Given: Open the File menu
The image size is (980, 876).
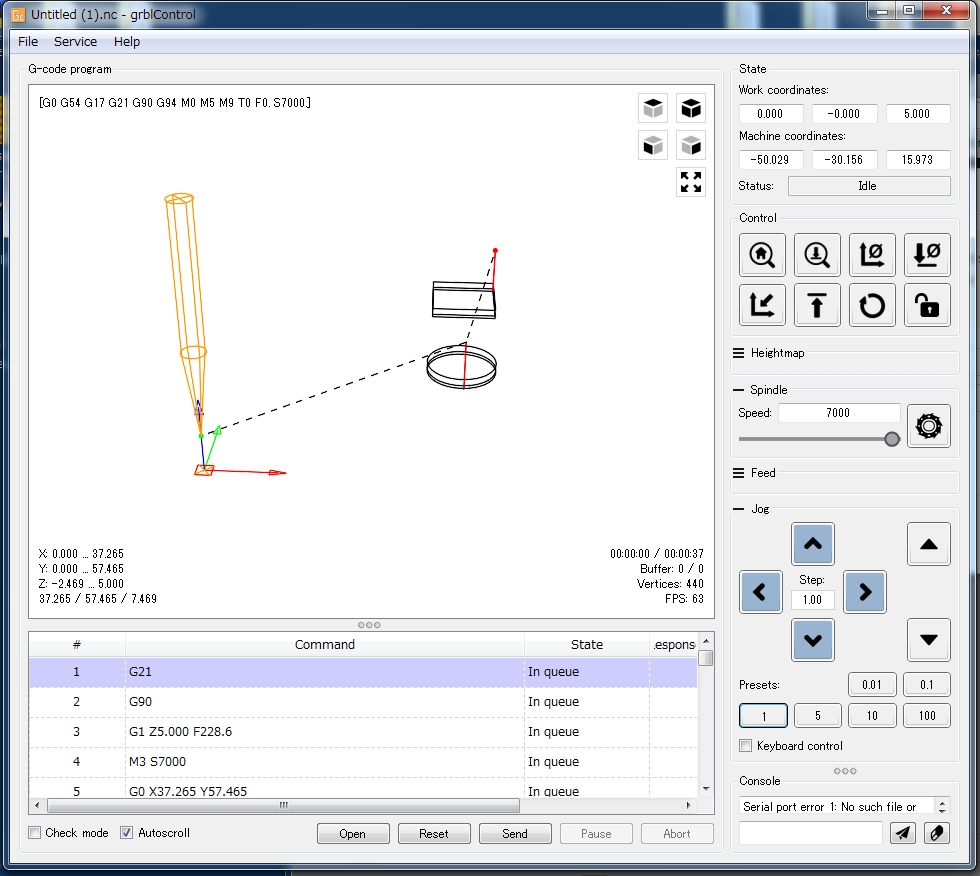Looking at the screenshot, I should (x=28, y=42).
